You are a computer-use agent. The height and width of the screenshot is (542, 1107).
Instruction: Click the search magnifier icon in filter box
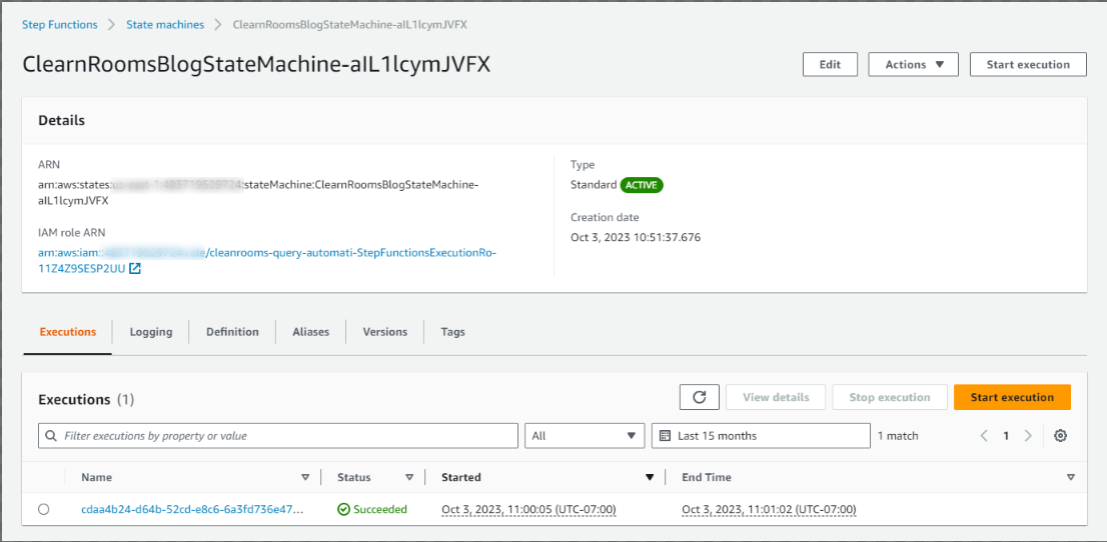click(x=51, y=436)
